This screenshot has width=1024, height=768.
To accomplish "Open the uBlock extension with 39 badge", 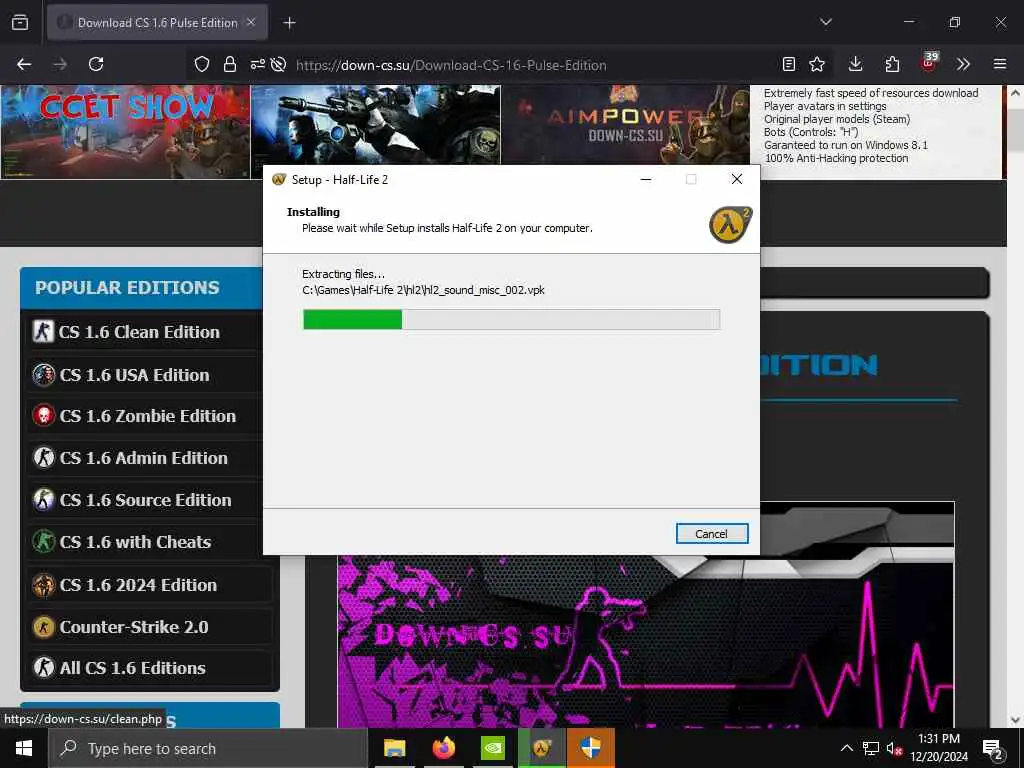I will click(929, 63).
